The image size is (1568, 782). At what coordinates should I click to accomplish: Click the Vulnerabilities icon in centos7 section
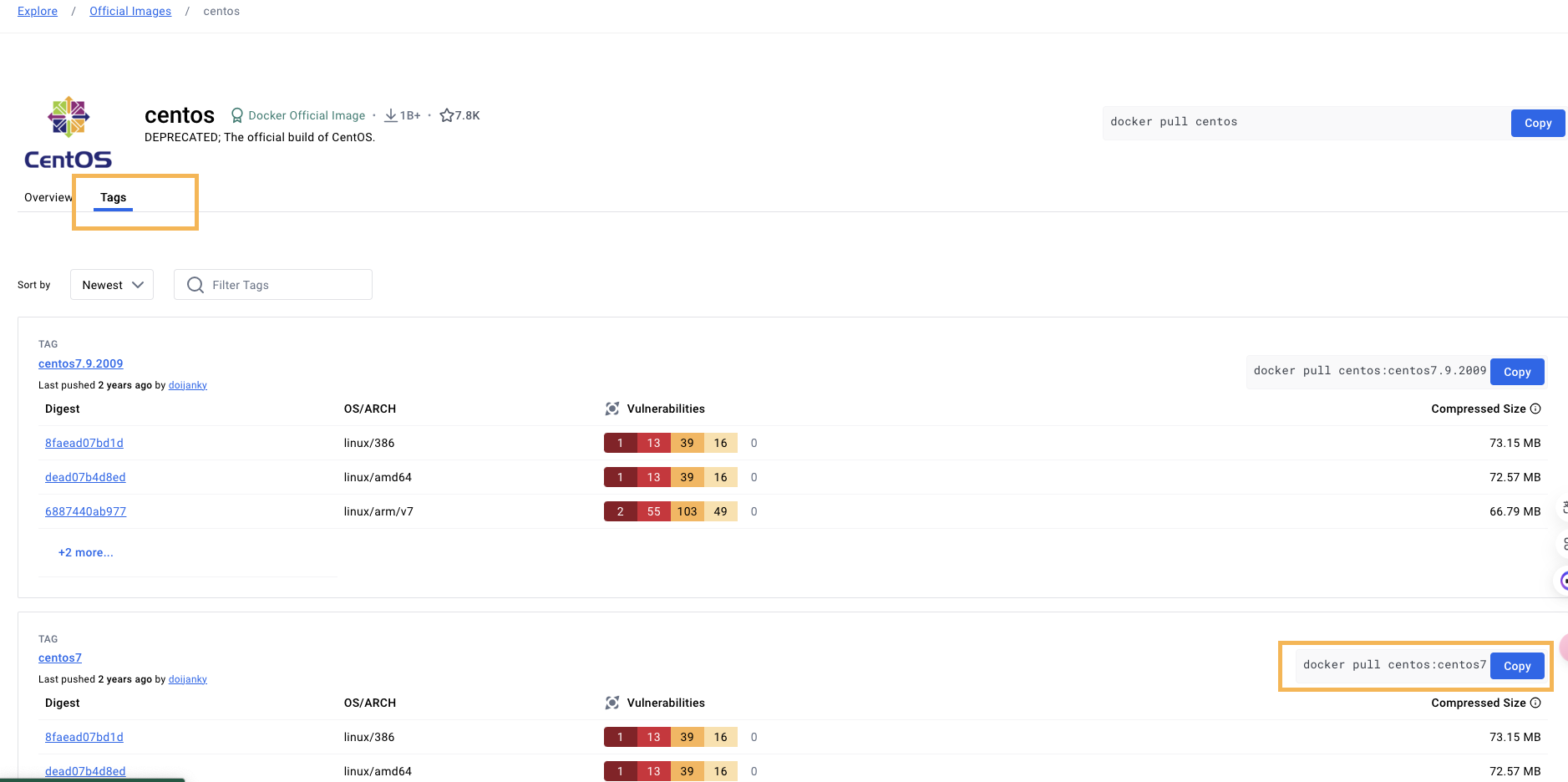[612, 703]
